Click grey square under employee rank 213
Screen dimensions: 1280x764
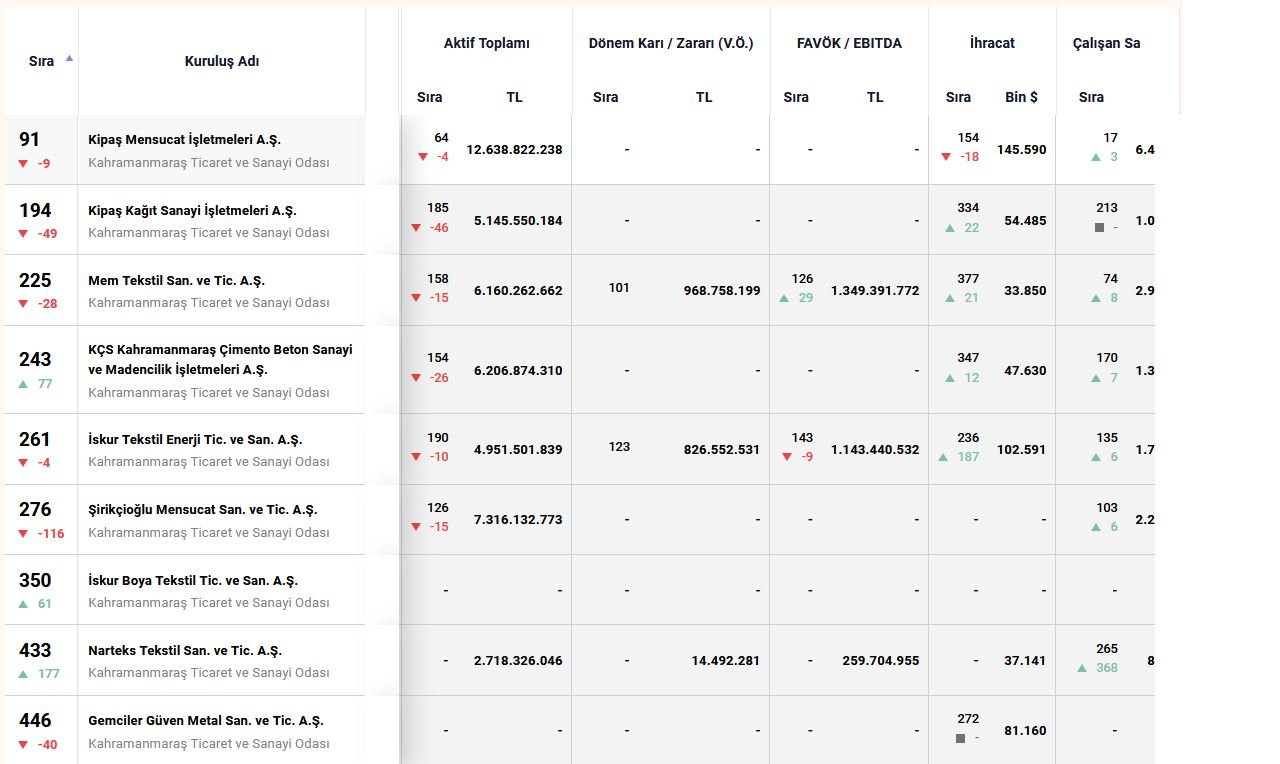(x=1099, y=228)
